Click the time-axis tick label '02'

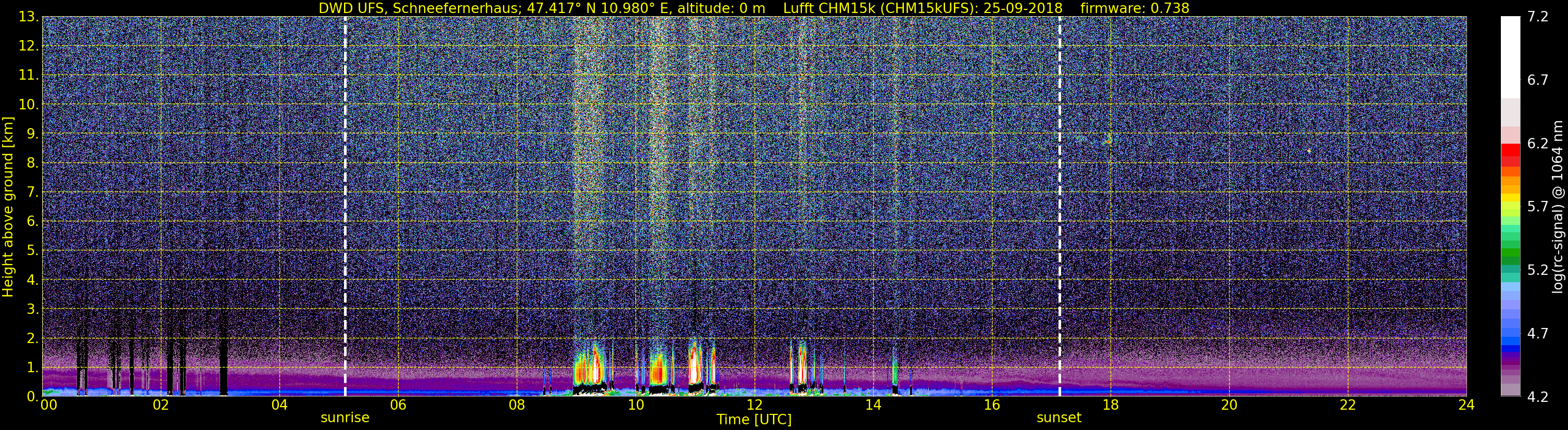[161, 406]
